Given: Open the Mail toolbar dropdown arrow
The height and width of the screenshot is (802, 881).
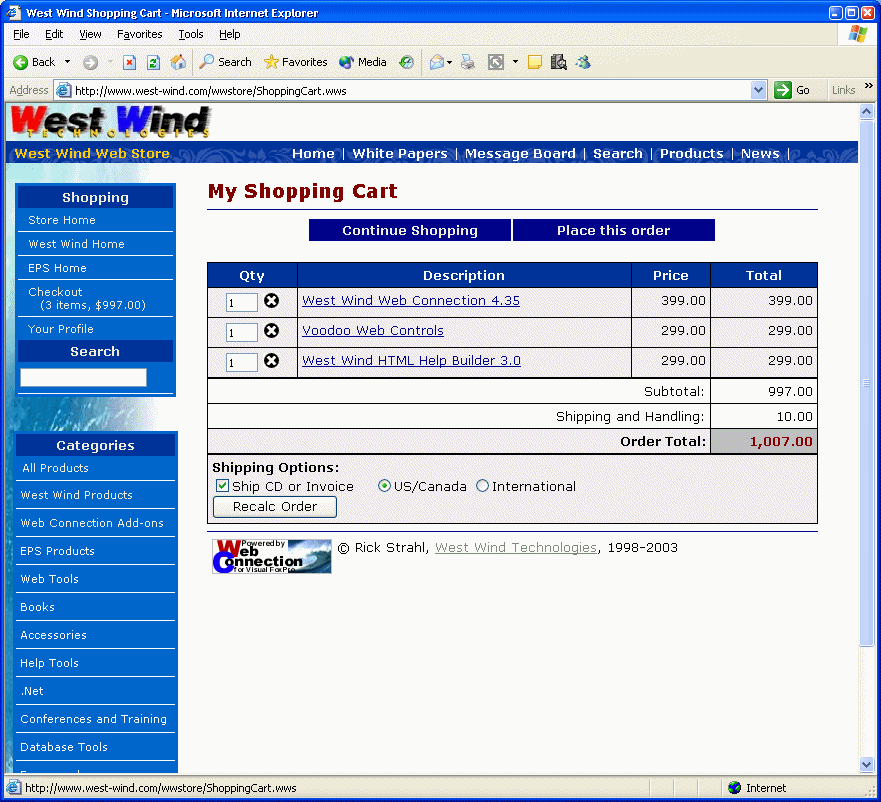Looking at the screenshot, I should (450, 62).
